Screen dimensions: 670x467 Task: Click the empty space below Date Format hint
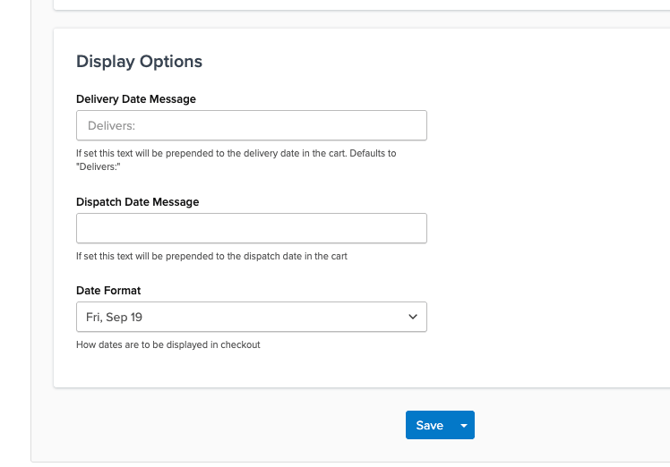[250, 368]
